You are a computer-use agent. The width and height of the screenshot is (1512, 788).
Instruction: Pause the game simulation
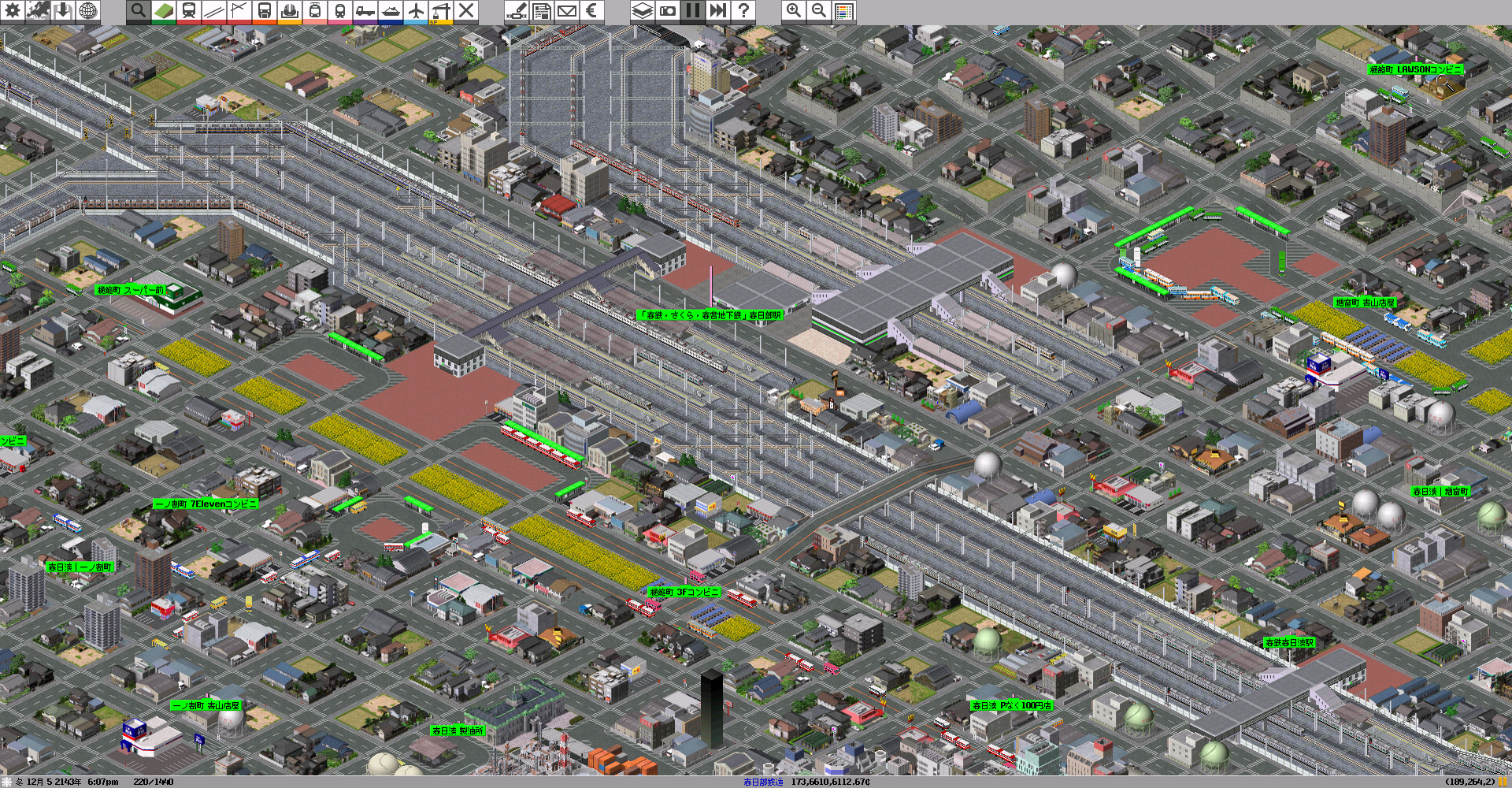pos(693,10)
